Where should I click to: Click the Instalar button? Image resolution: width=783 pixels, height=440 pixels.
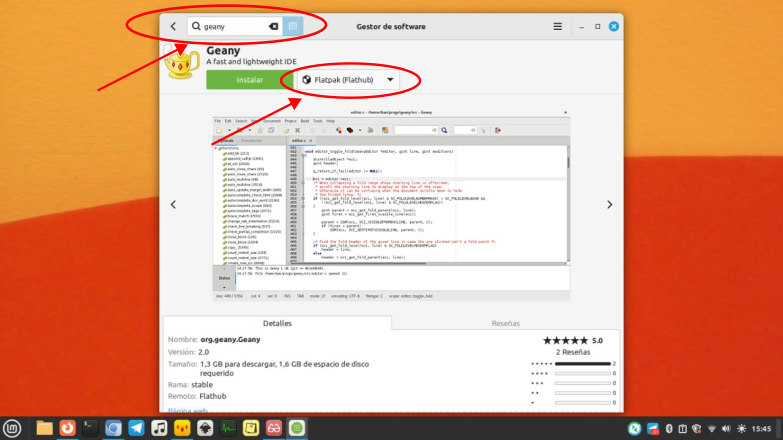click(x=250, y=80)
